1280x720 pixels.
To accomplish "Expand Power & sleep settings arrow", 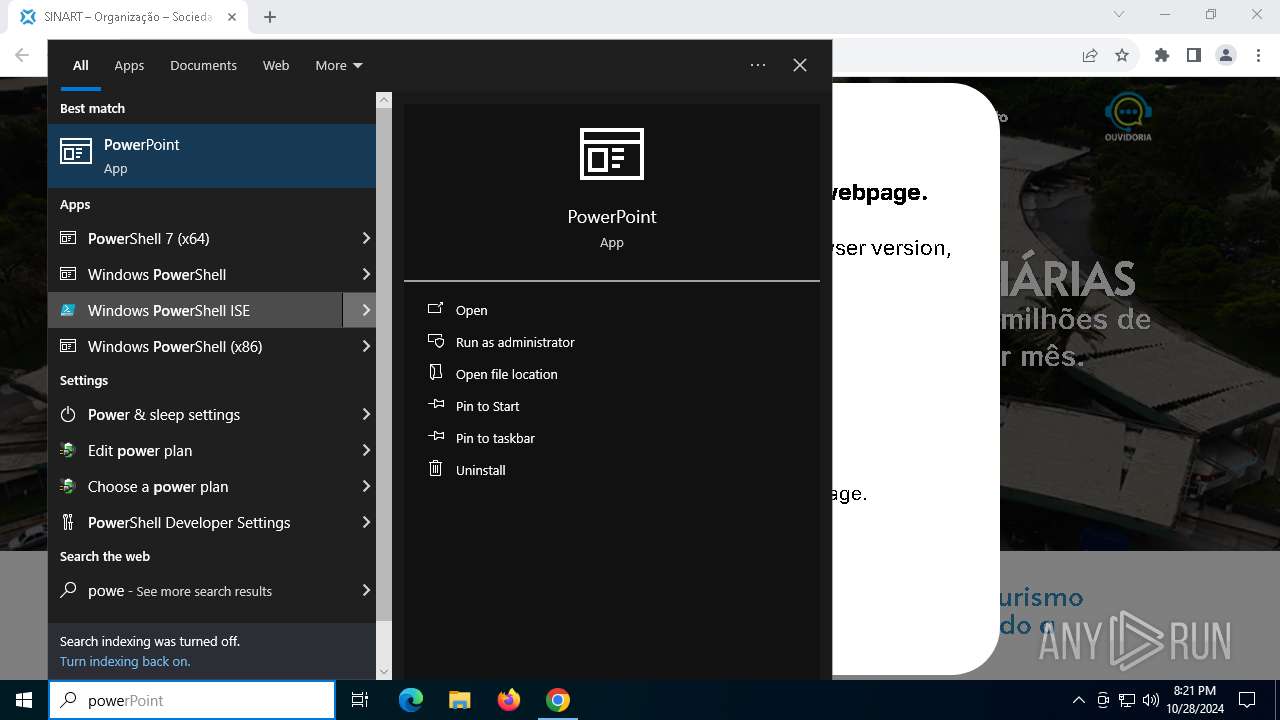I will 366,414.
